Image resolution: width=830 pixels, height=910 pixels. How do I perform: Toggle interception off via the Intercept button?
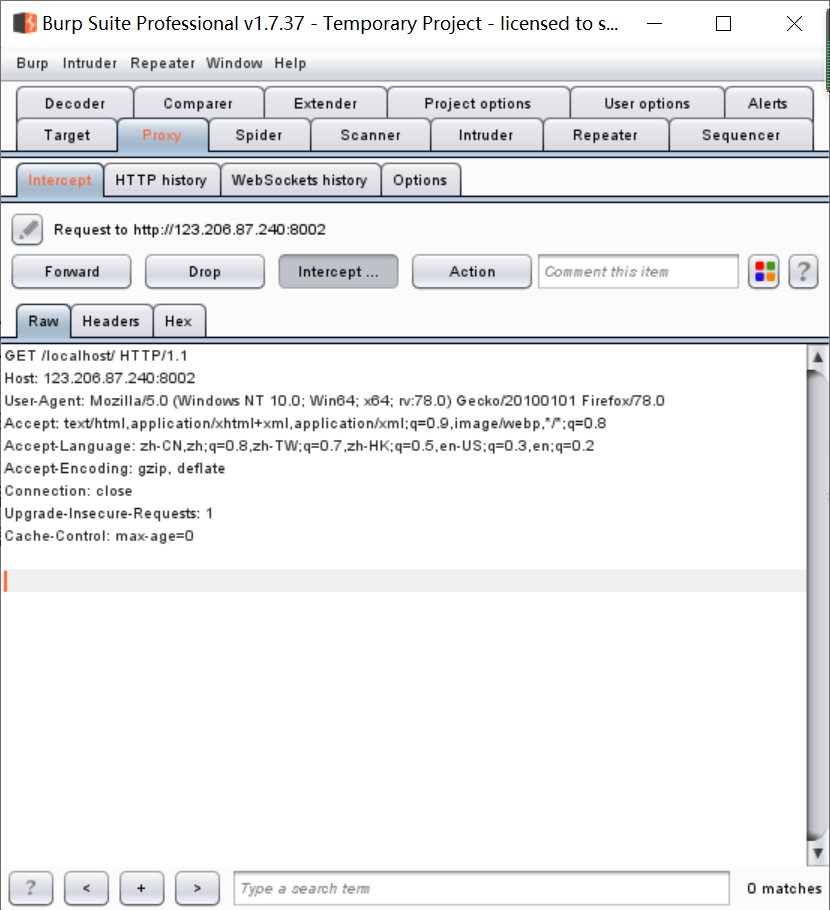coord(338,271)
